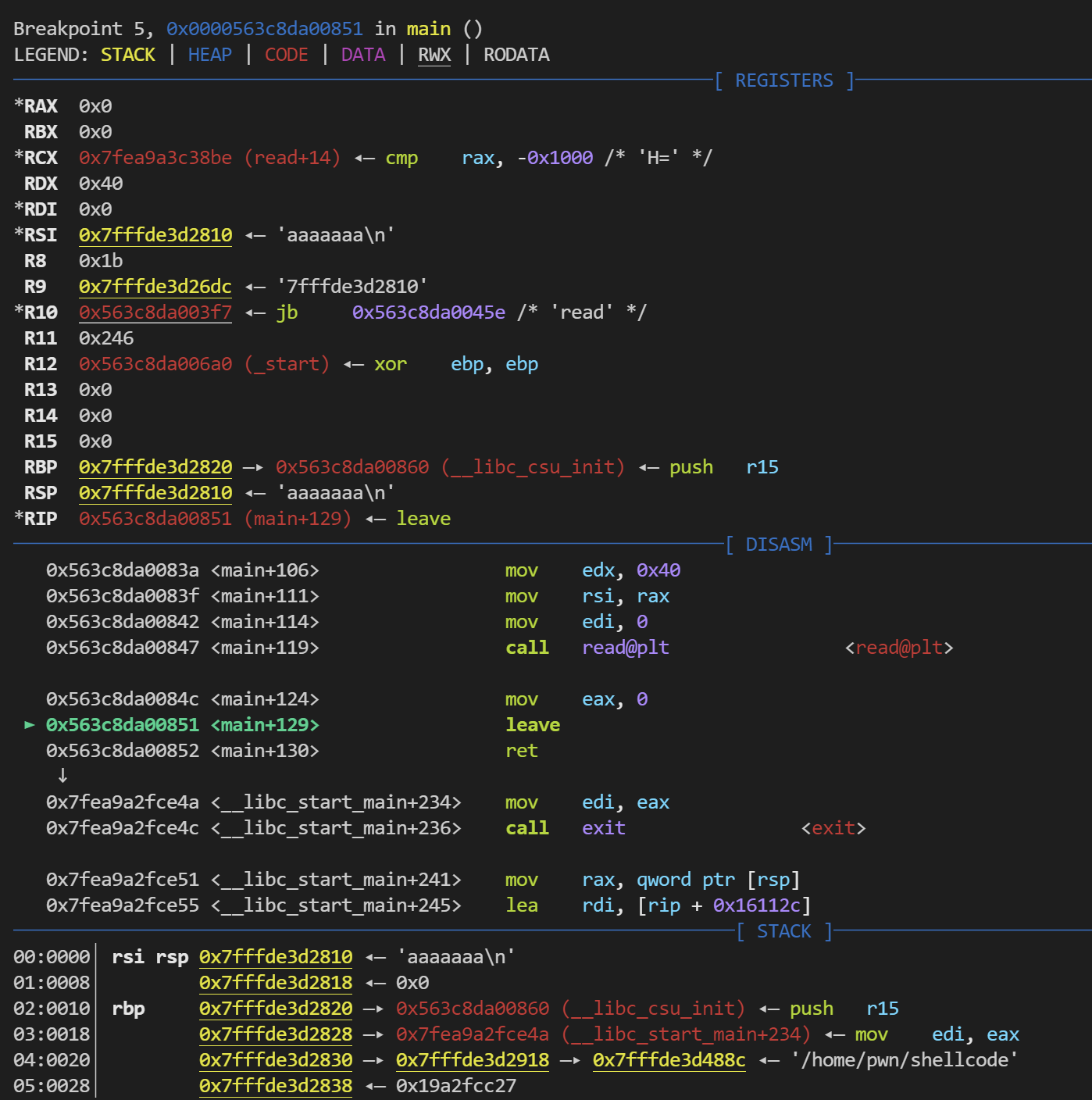
Task: Click RIP value 0x563c8da00851 (main+129)
Action: (216, 519)
